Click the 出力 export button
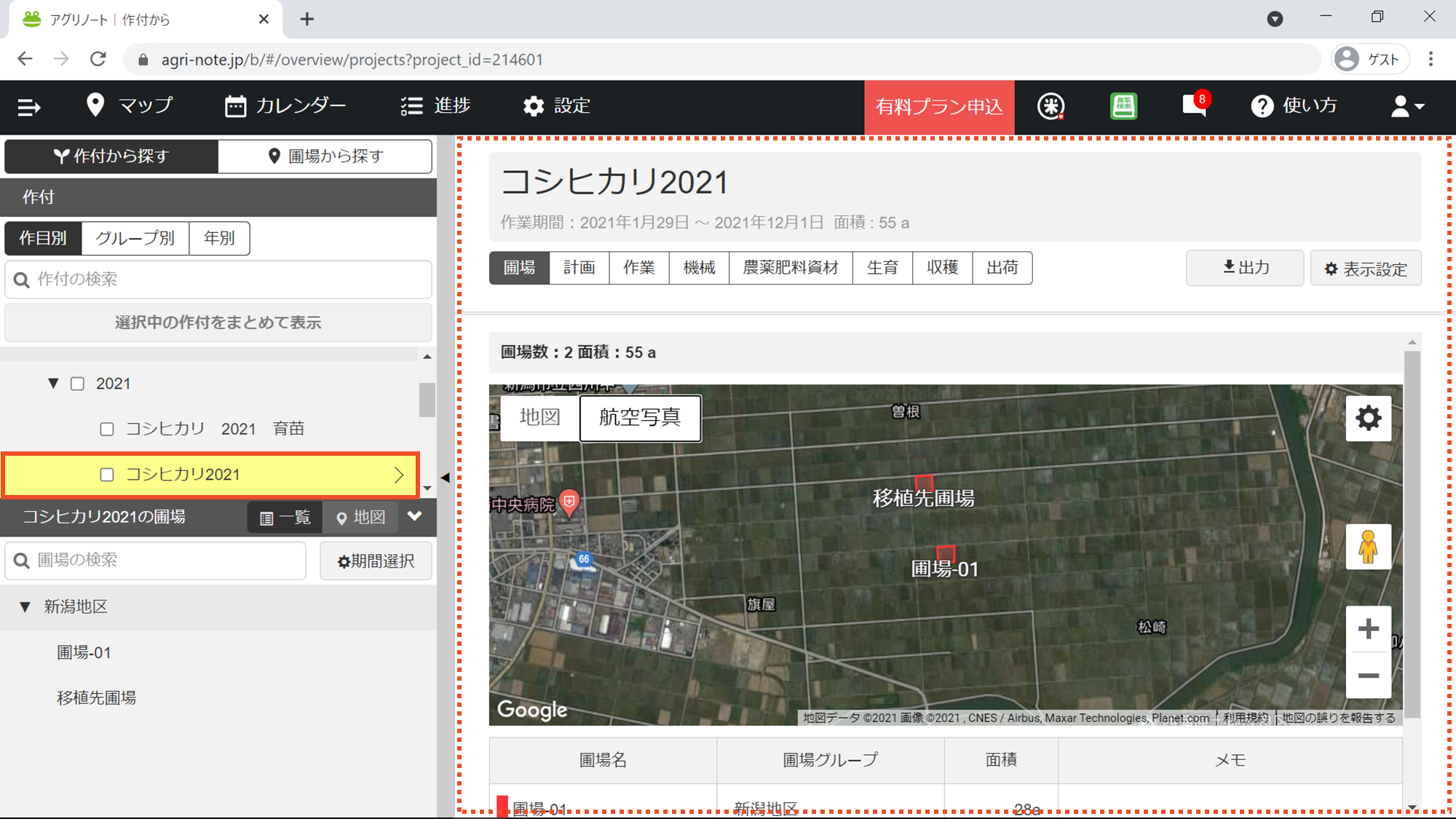 coord(1245,268)
